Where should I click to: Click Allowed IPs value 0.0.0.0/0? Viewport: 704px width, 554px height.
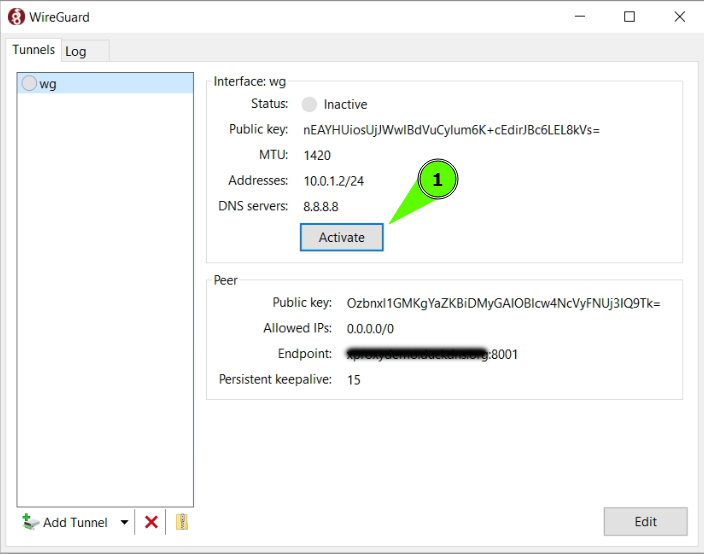[x=370, y=329]
